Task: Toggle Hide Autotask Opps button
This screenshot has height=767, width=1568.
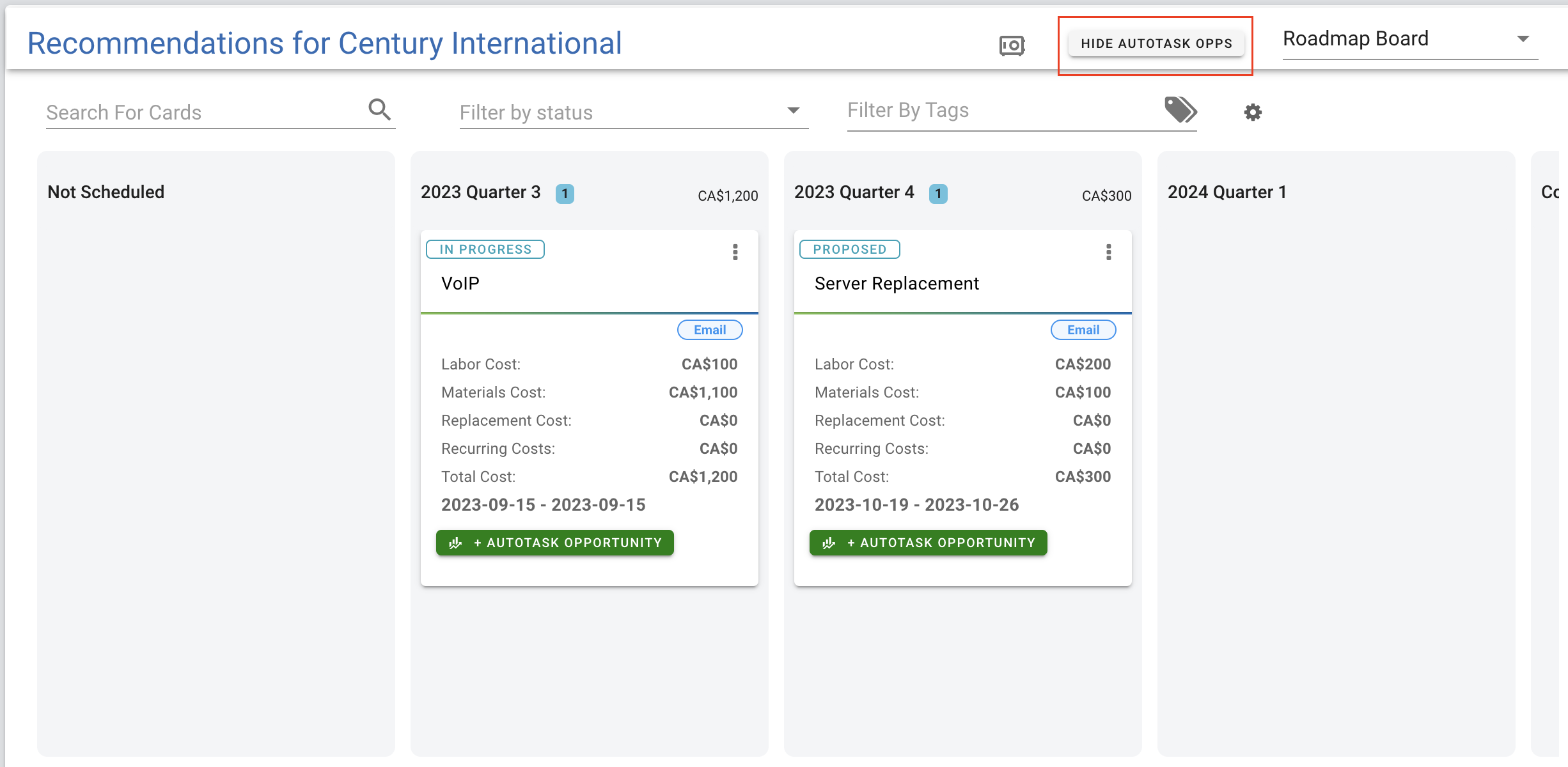Action: point(1156,43)
